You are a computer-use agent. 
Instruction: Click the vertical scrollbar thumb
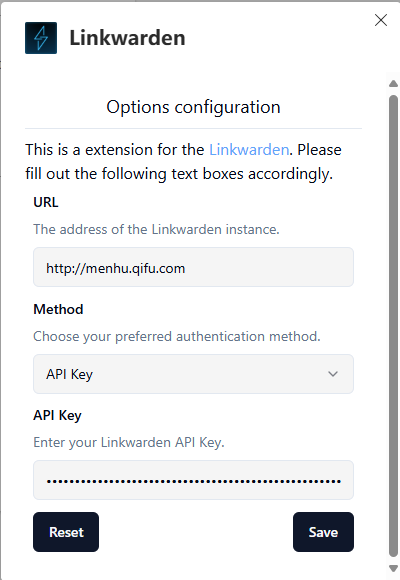point(393,326)
